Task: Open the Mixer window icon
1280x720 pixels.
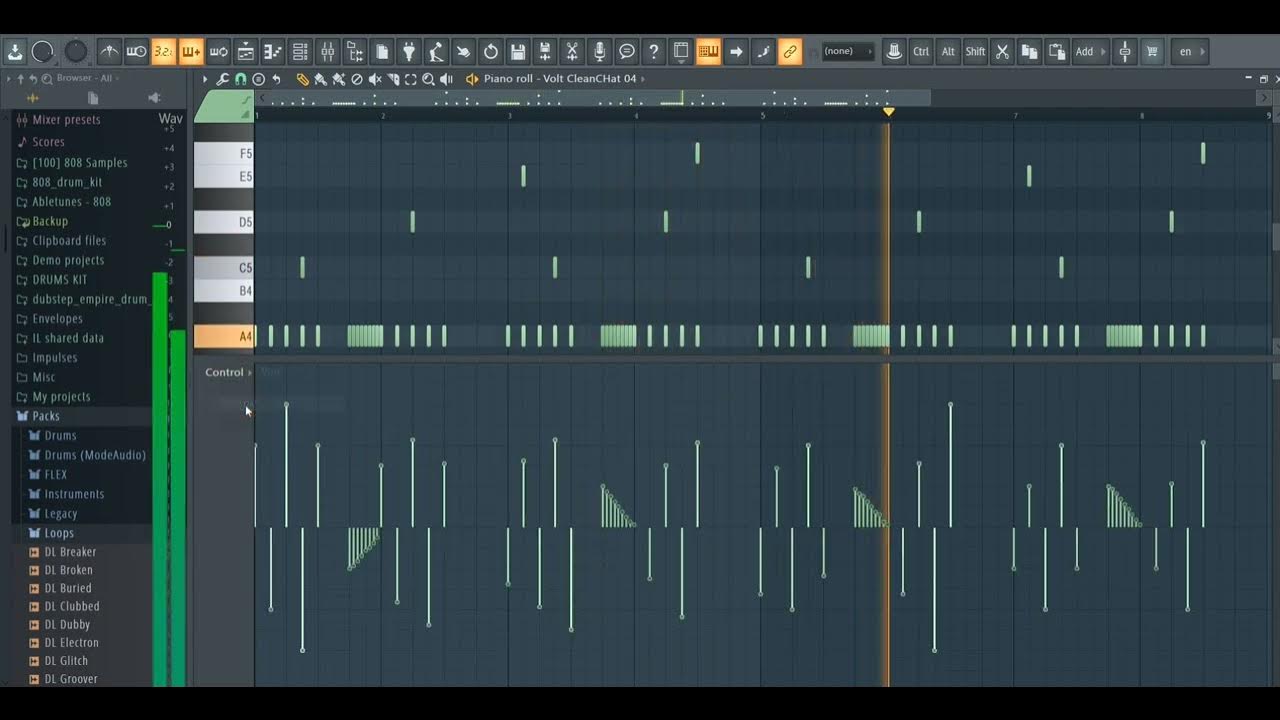Action: click(x=327, y=51)
